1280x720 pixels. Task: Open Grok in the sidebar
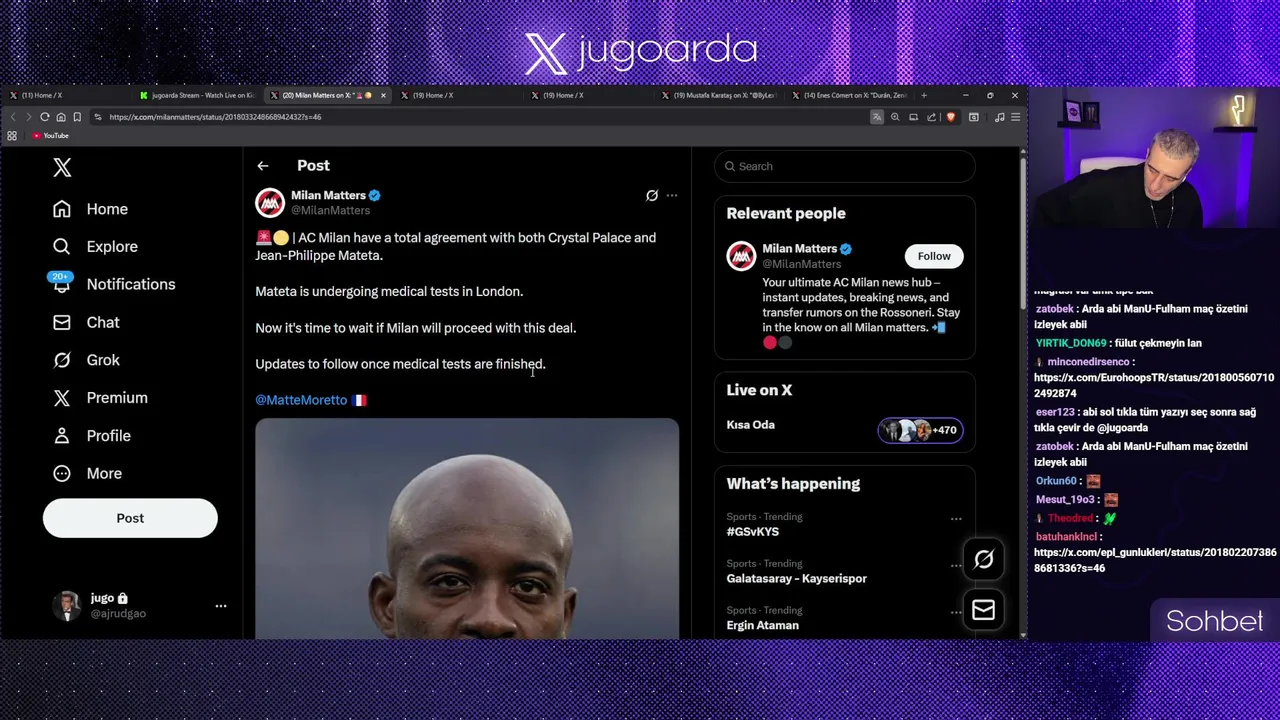tap(86, 360)
